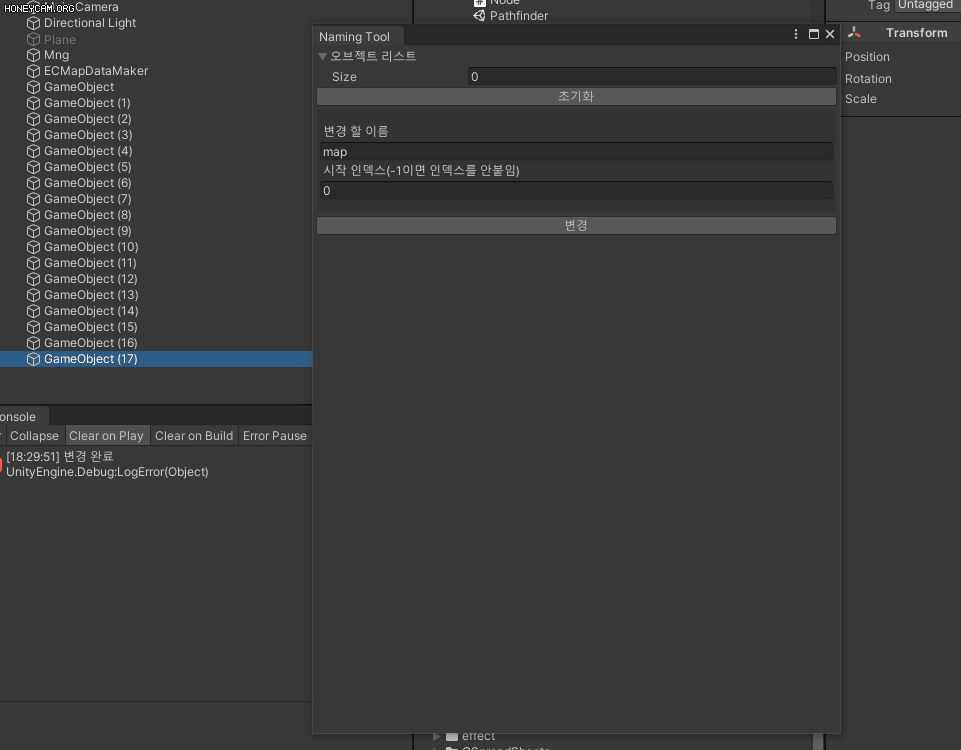961x750 pixels.
Task: Click the ECMapDataMaker icon in hierarchy
Action: [x=31, y=71]
